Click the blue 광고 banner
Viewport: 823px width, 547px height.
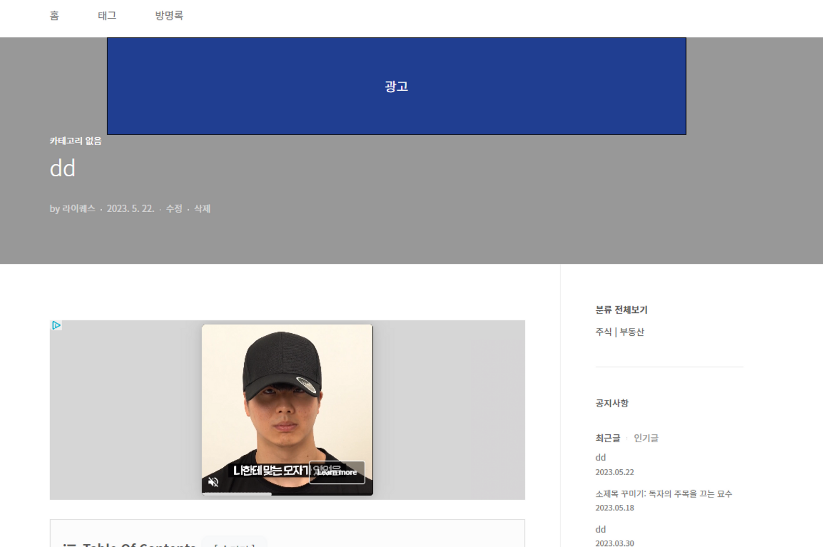[396, 86]
